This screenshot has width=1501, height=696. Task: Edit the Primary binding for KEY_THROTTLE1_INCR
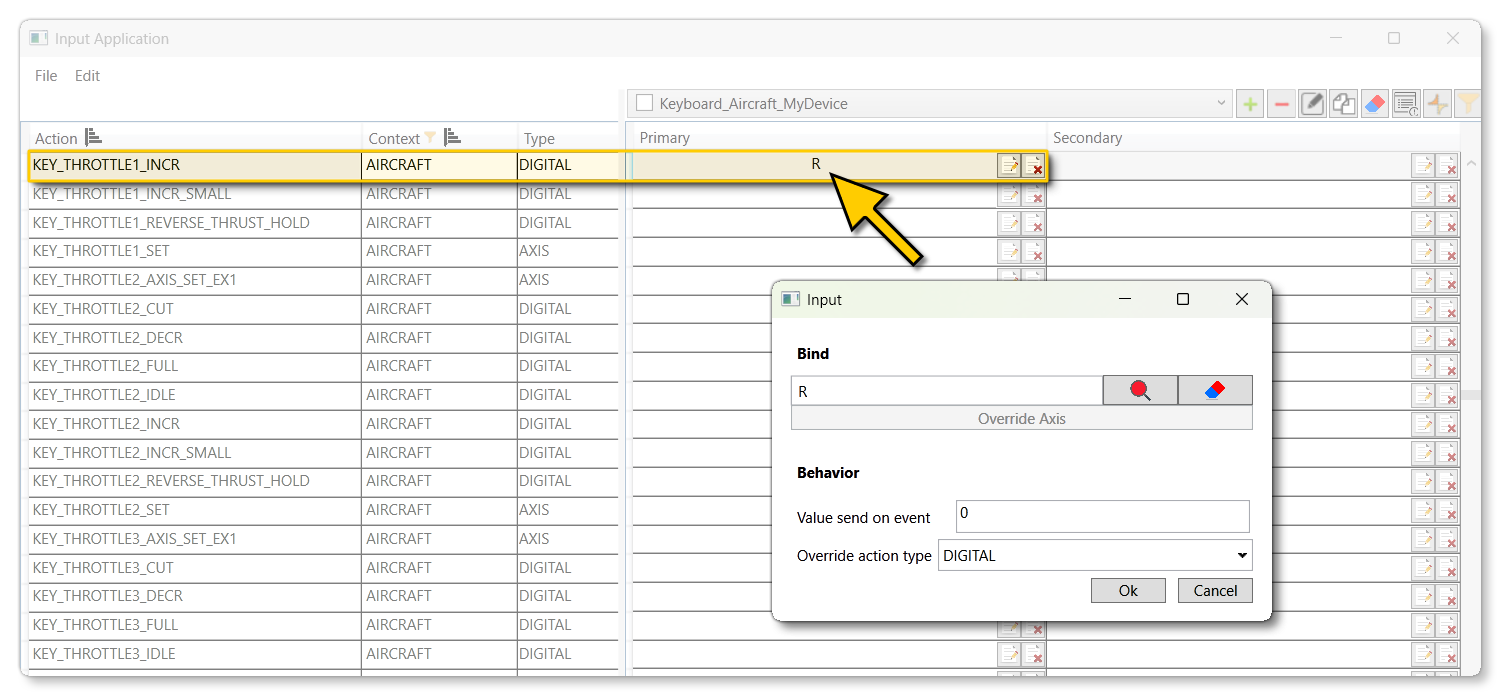coord(1009,164)
